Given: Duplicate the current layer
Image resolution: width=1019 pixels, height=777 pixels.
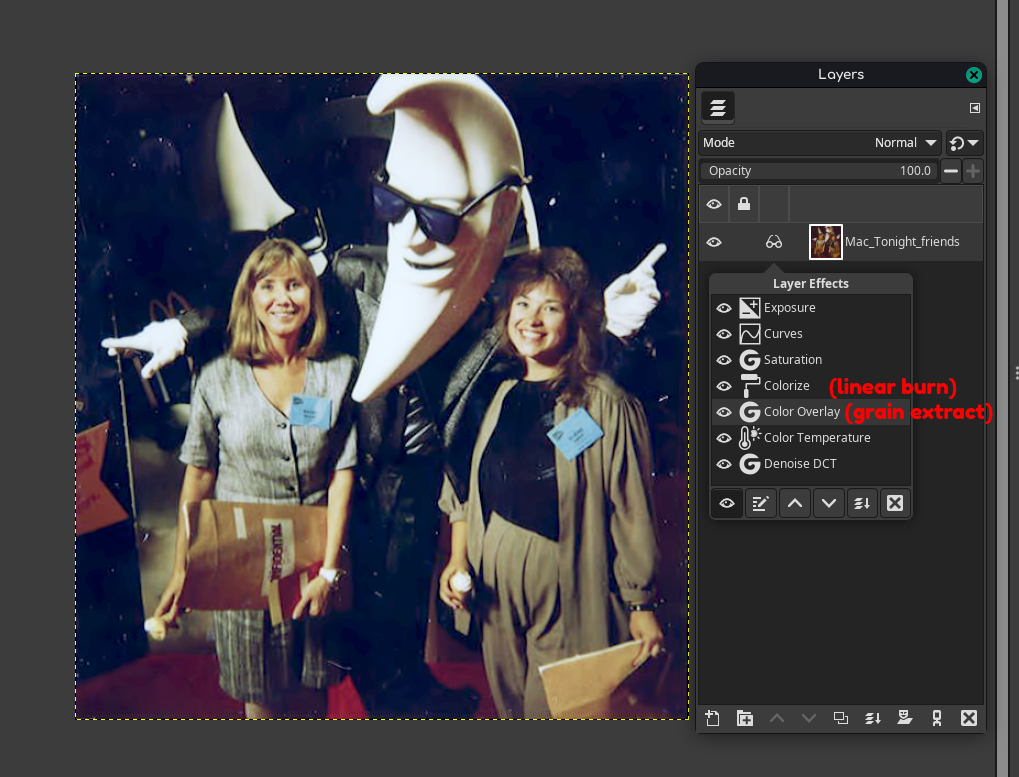Looking at the screenshot, I should (840, 718).
